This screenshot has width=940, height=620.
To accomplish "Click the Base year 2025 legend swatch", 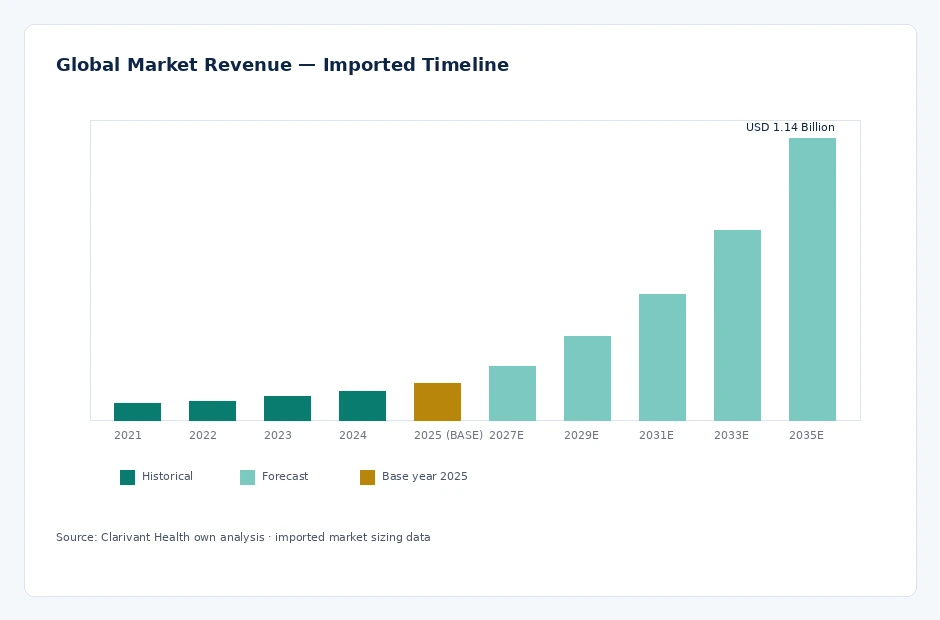I will 367,477.
